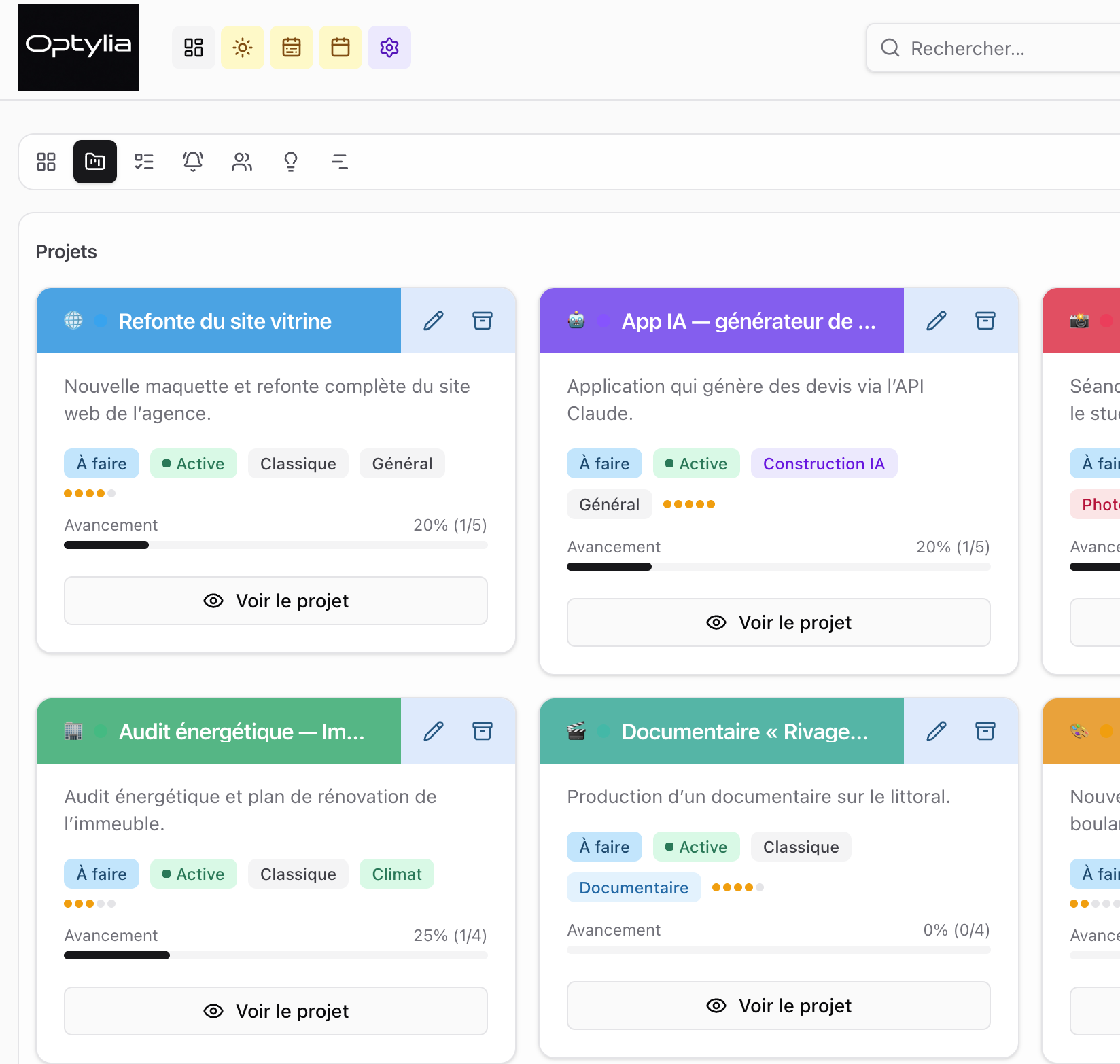The width and height of the screenshot is (1120, 1064).
Task: Edit the Documentaire Rivage project
Action: pos(937,731)
